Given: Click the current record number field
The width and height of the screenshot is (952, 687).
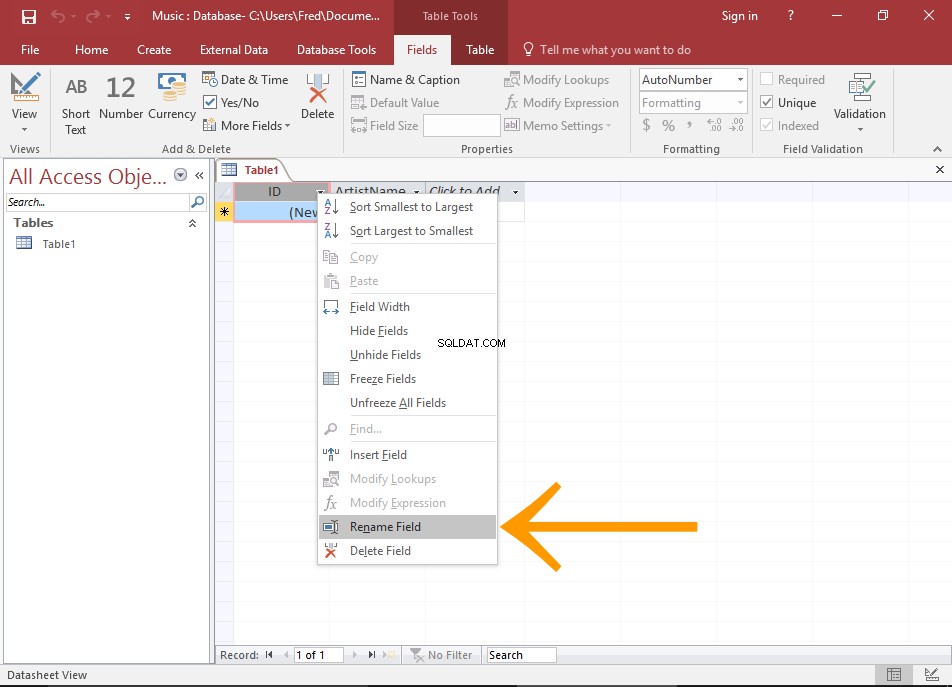Looking at the screenshot, I should click(x=318, y=655).
